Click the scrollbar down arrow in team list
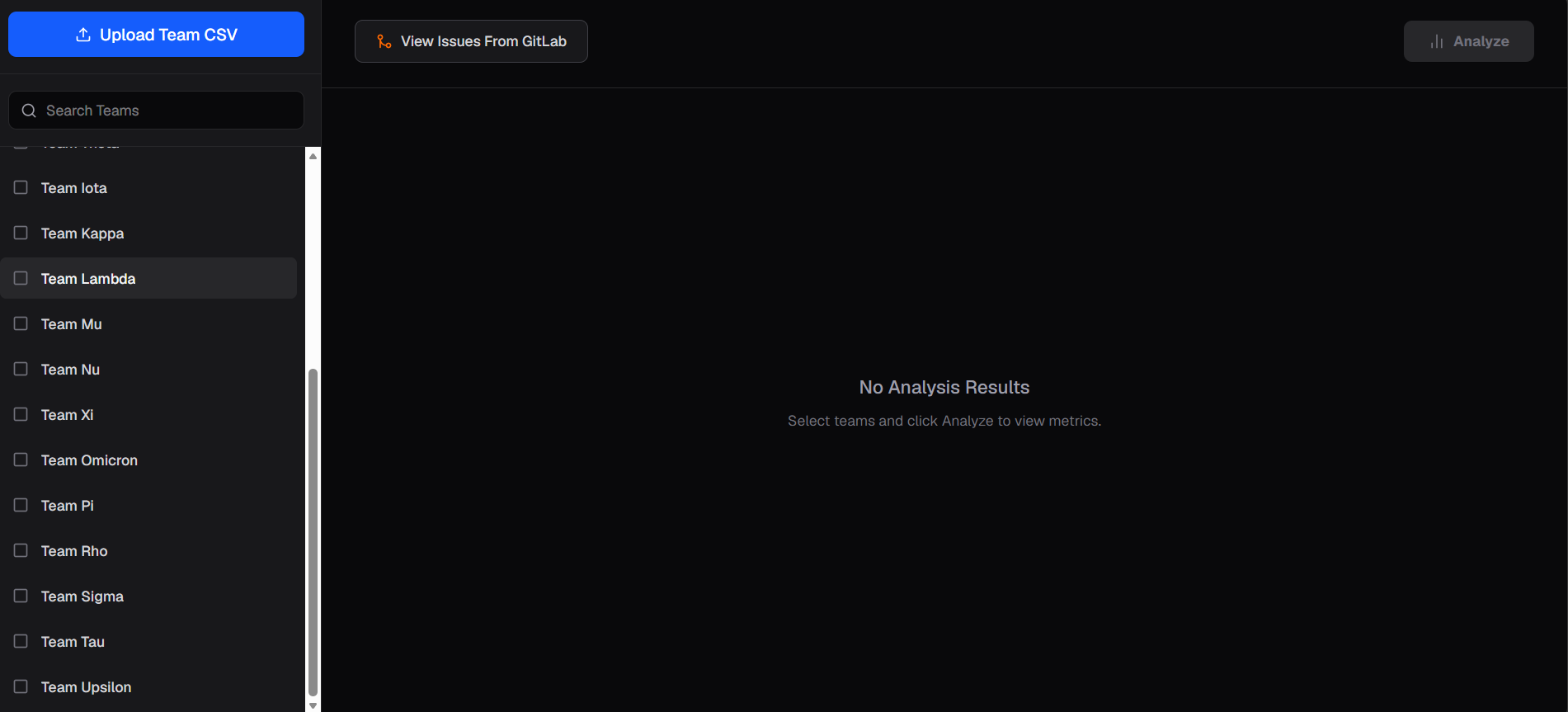1568x712 pixels. 313,705
